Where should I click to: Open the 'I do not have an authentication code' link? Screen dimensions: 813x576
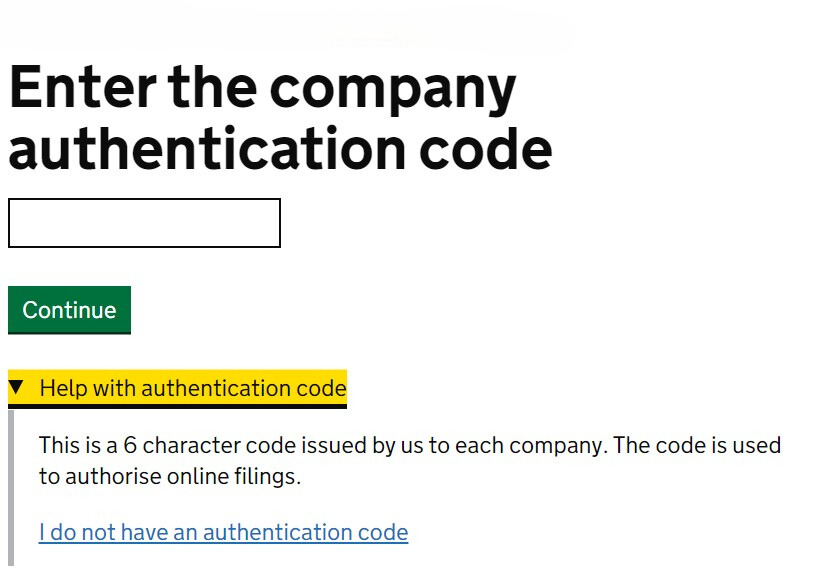pyautogui.click(x=223, y=532)
